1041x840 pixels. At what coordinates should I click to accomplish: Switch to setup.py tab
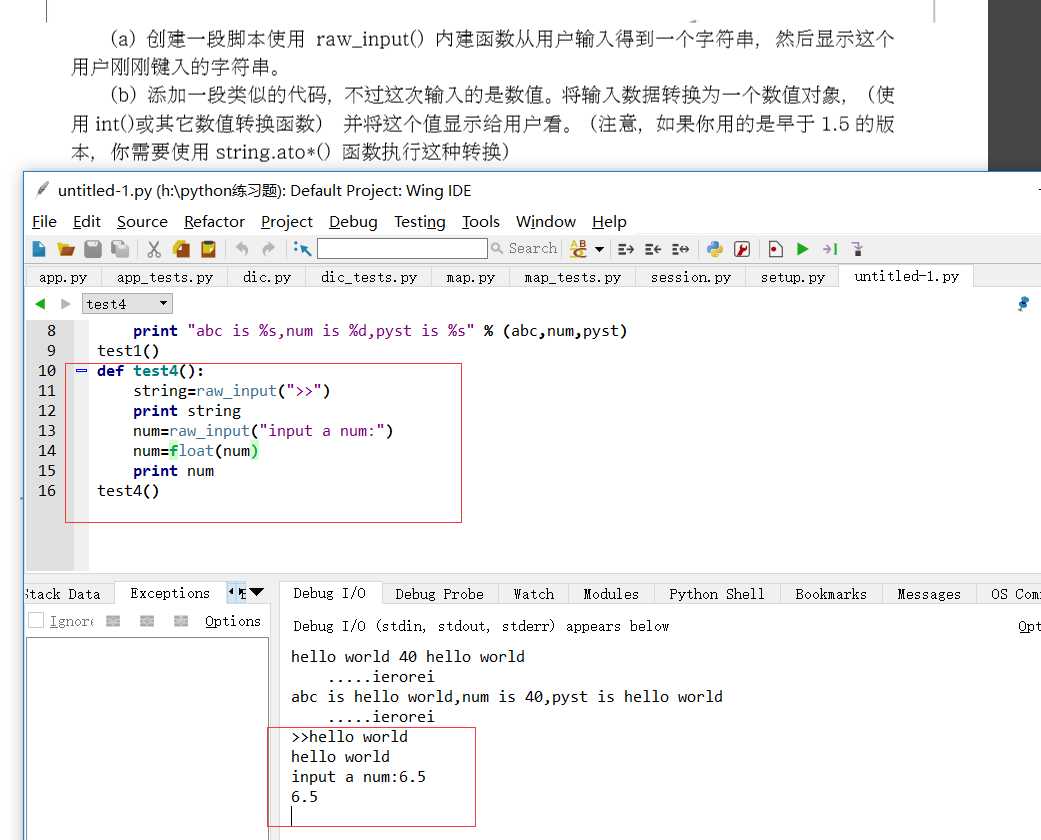[x=793, y=278]
